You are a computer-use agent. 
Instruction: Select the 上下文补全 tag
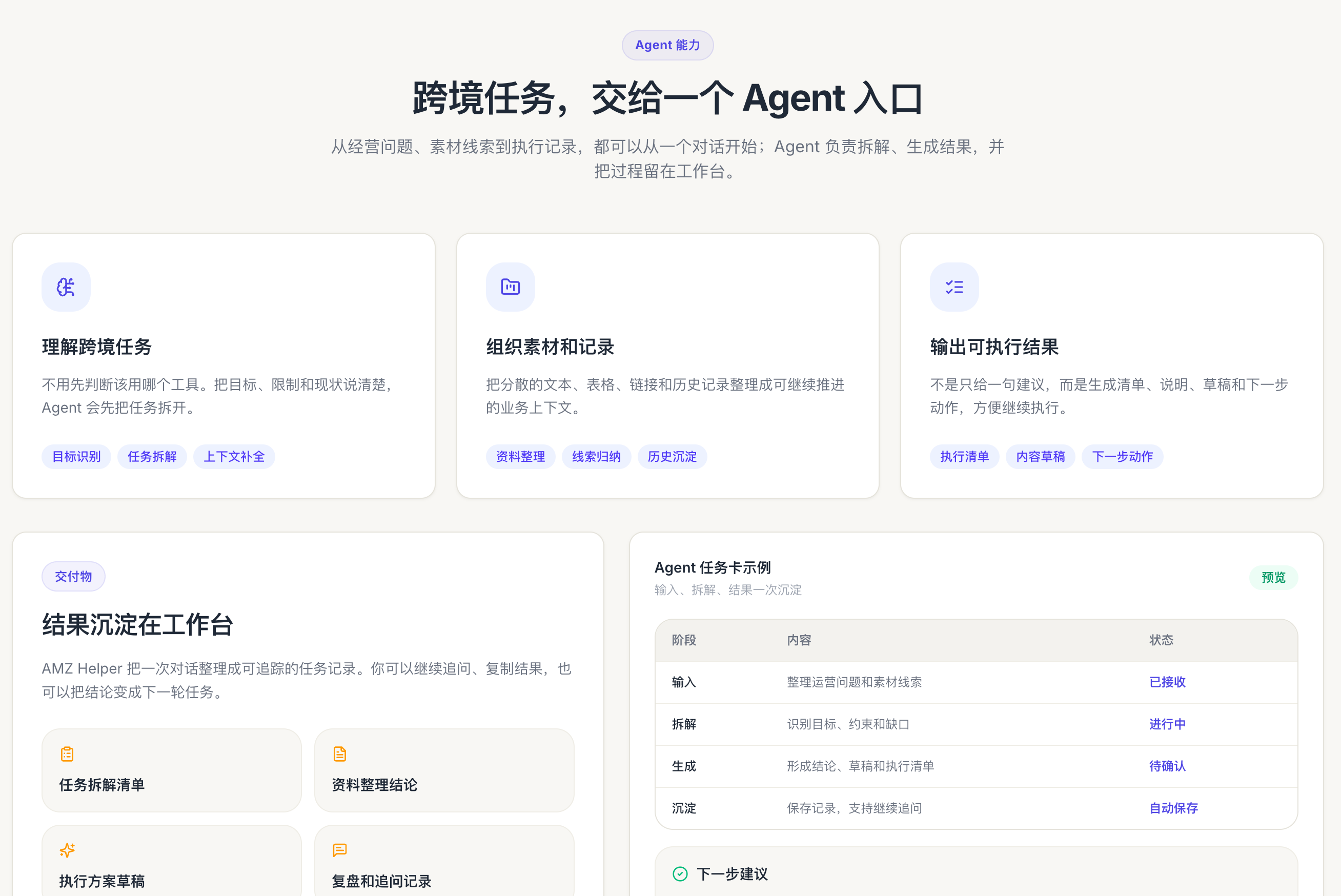click(x=234, y=457)
